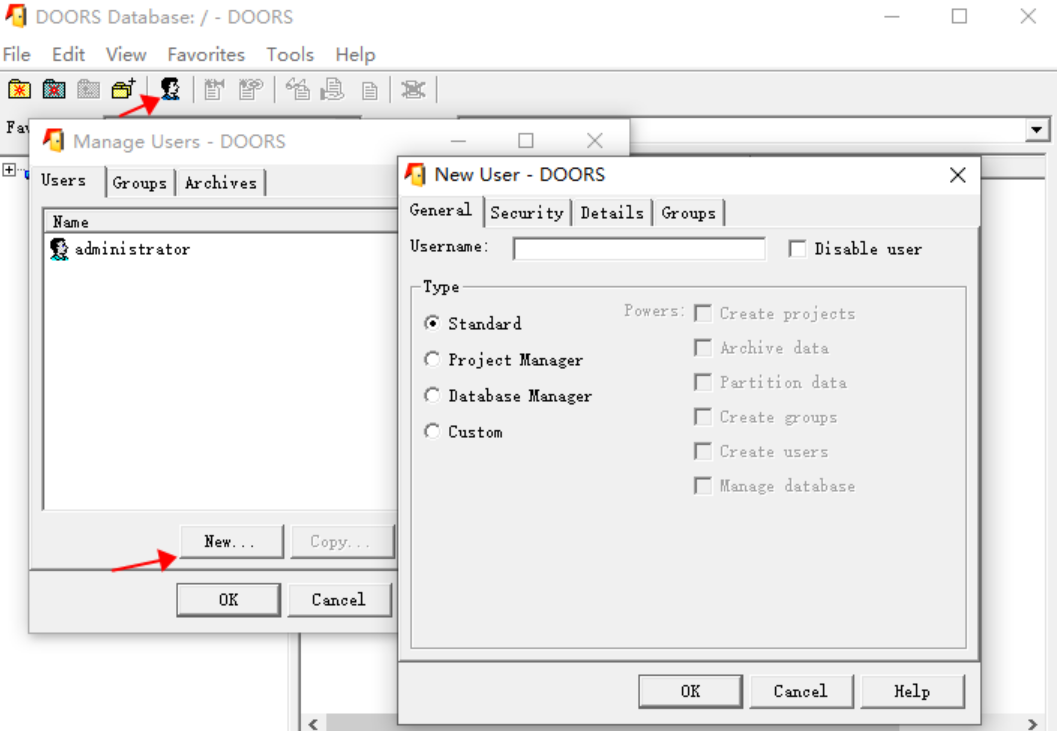The height and width of the screenshot is (731, 1057).
Task: Focus the Username input field
Action: tap(639, 248)
